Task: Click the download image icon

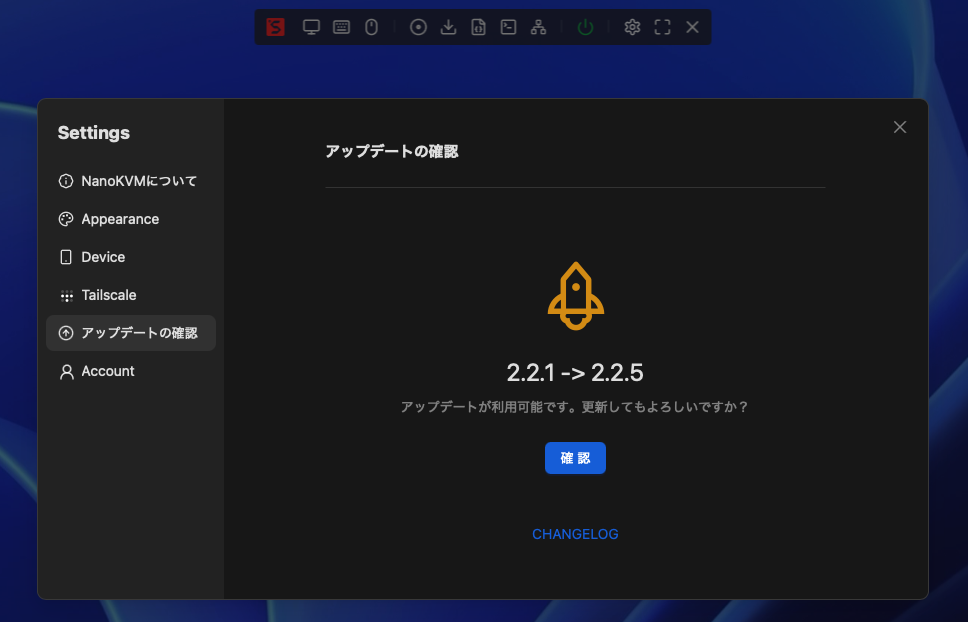Action: tap(449, 27)
